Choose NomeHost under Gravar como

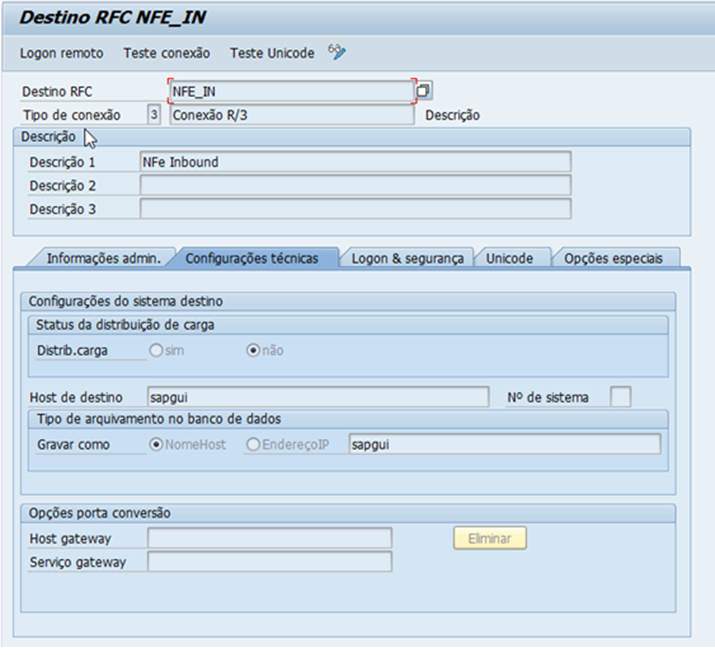(x=156, y=444)
